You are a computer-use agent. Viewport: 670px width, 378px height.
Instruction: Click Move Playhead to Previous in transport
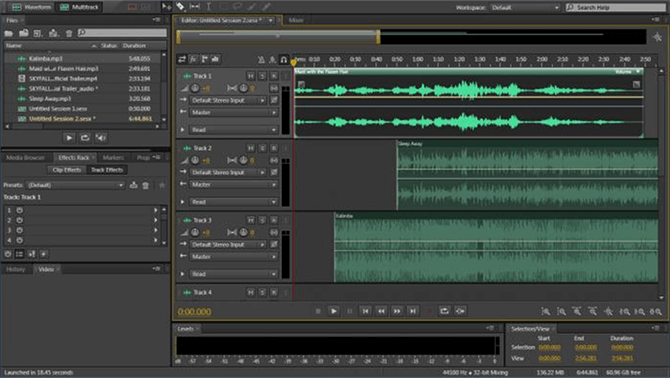pos(365,311)
